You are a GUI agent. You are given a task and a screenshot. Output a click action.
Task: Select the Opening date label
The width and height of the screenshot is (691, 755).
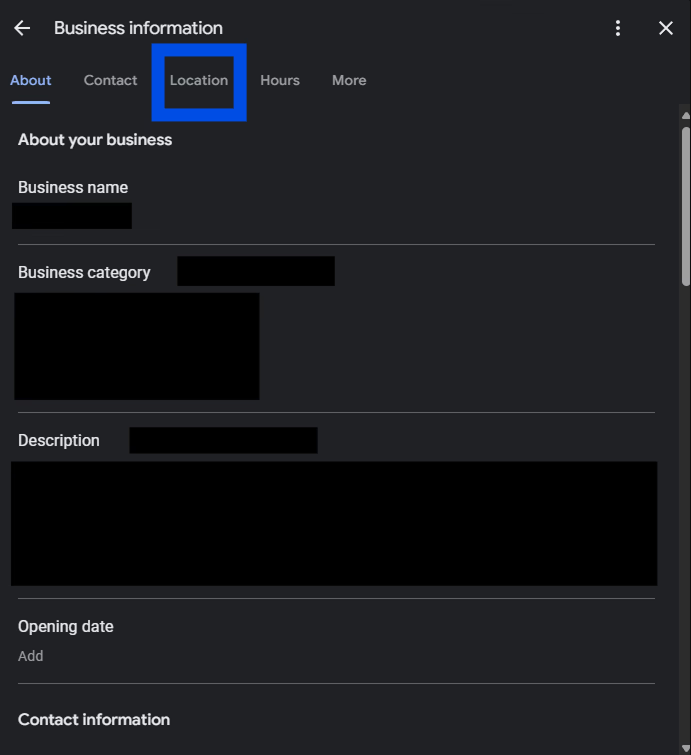66,626
